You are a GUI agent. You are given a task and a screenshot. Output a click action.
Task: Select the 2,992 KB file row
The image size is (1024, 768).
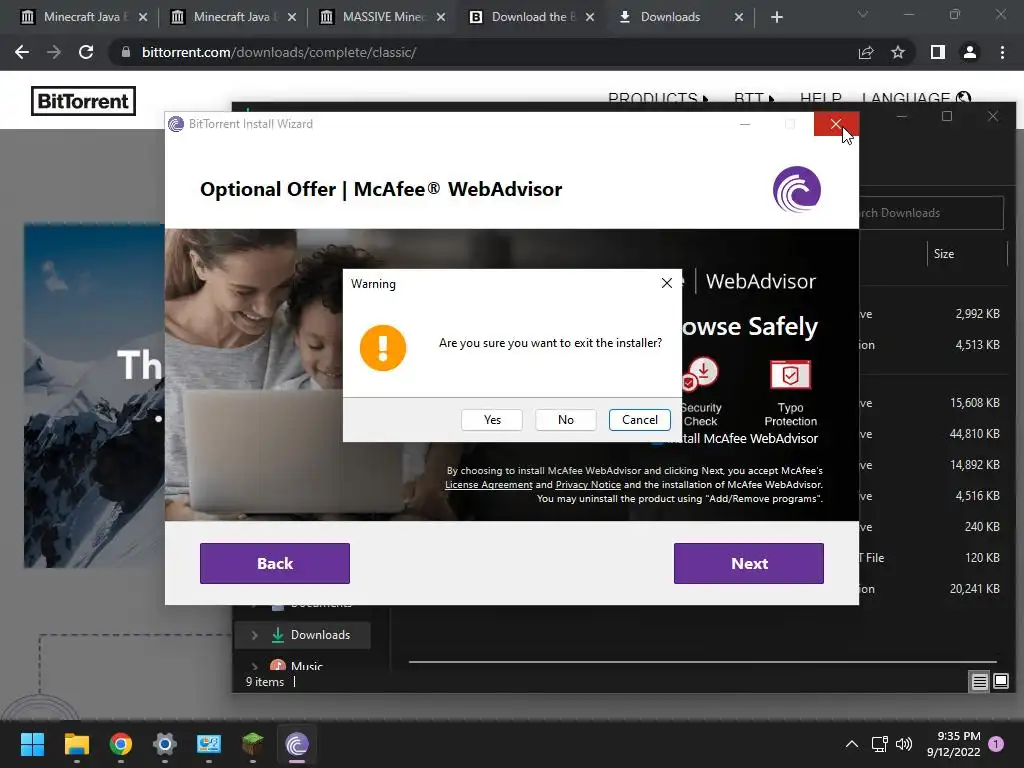(934, 314)
